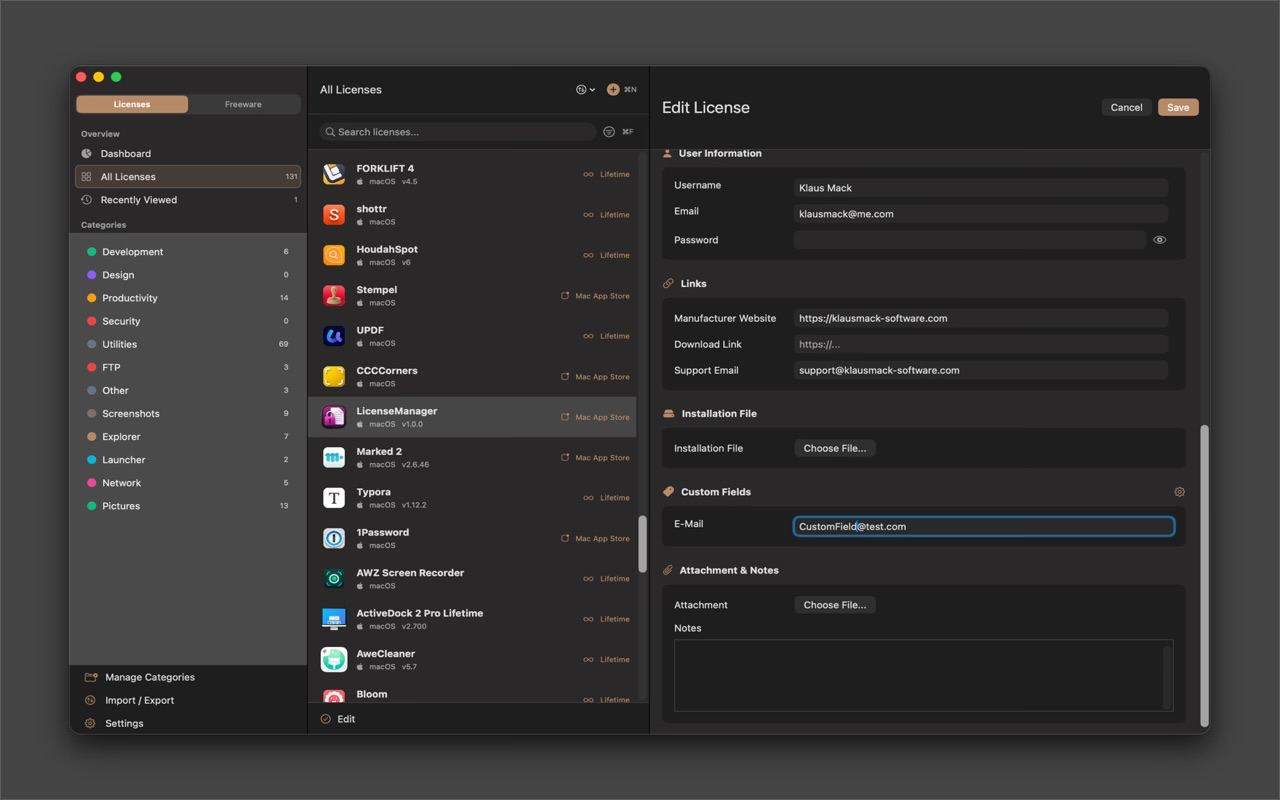Click the CCCorners app icon
The height and width of the screenshot is (800, 1280).
(334, 377)
